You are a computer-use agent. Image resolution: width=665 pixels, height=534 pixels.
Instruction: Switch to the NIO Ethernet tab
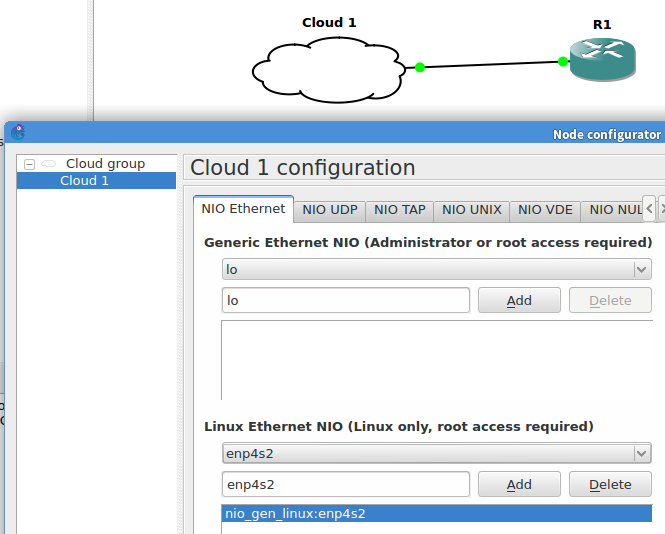coord(243,209)
